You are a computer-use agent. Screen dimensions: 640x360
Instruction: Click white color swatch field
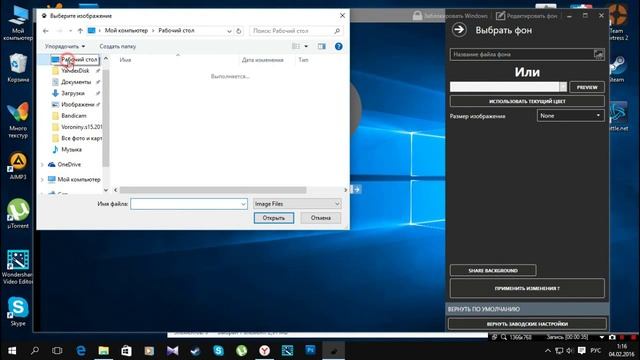(x=504, y=87)
